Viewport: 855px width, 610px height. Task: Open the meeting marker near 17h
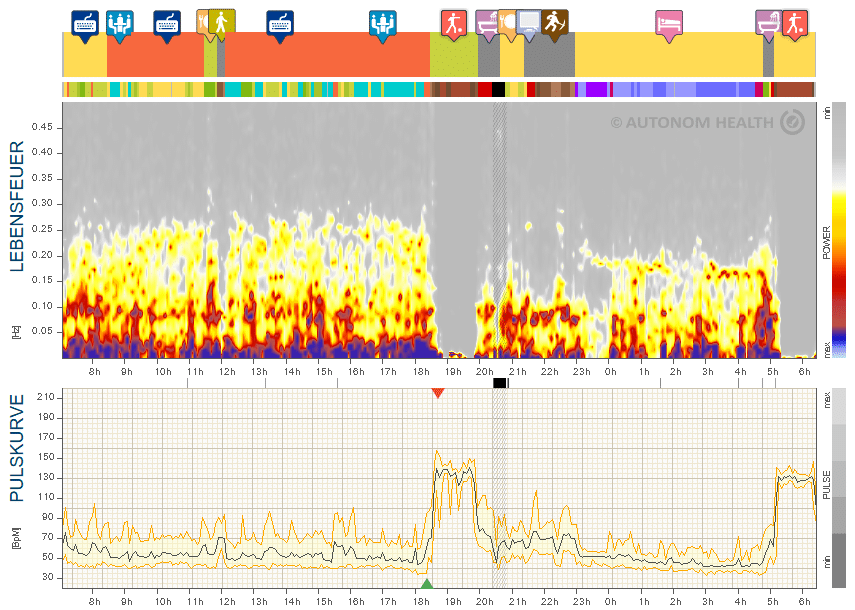pyautogui.click(x=383, y=25)
